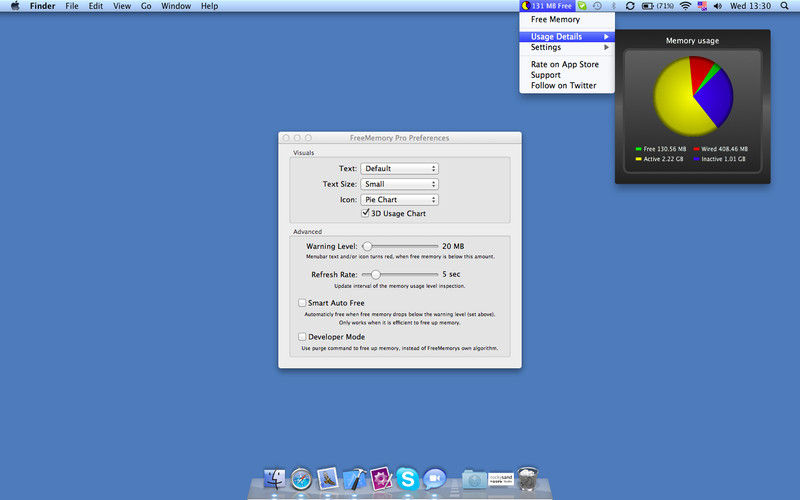Image resolution: width=800 pixels, height=500 pixels.
Task: Click the FreeMemory Pro Preferences title bar
Action: tap(399, 138)
